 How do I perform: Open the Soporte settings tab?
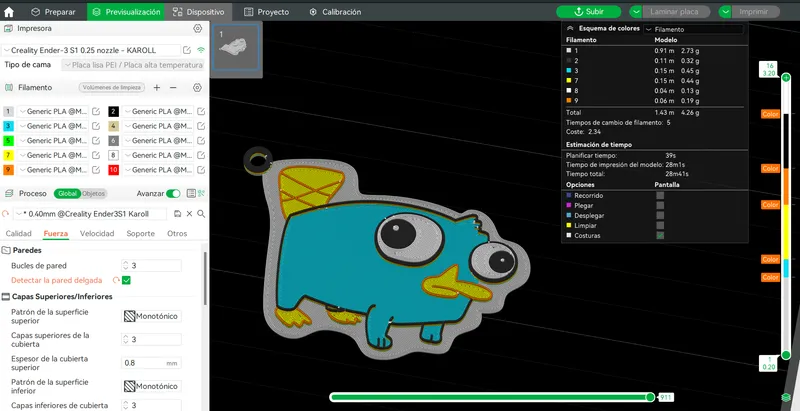pos(140,234)
